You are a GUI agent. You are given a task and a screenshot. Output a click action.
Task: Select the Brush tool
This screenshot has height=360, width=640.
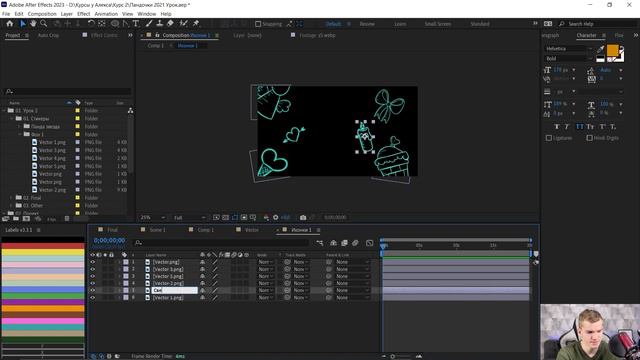149,24
